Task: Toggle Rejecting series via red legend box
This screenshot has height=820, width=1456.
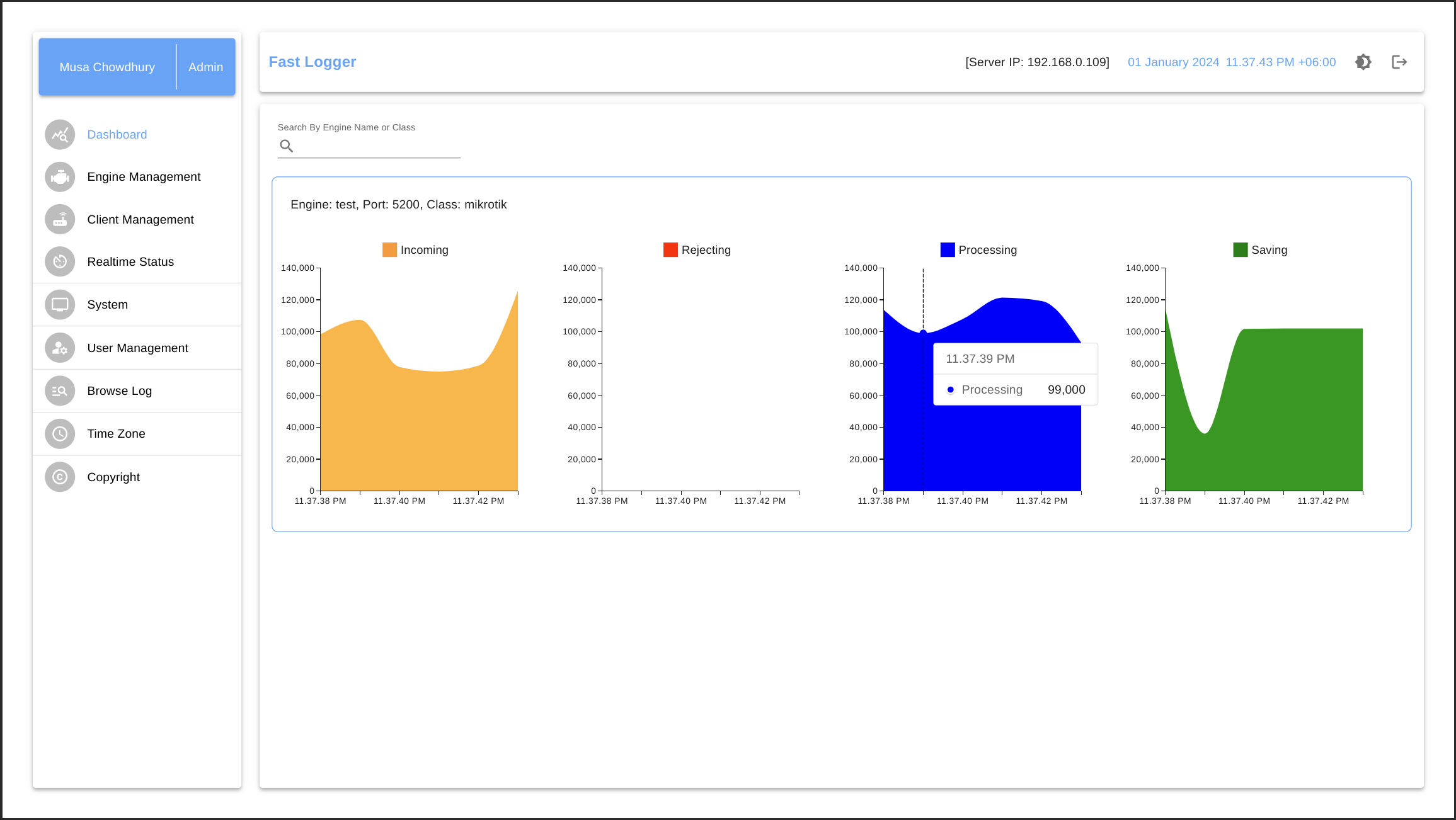Action: 670,250
